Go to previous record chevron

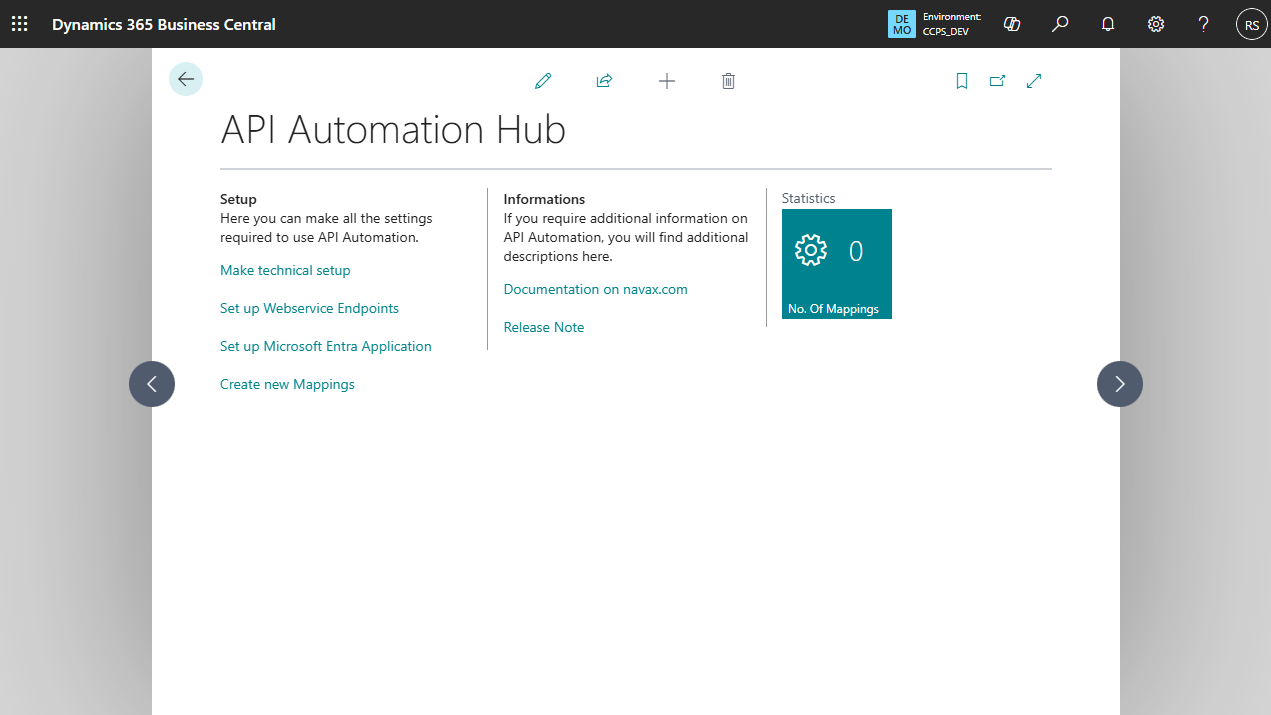click(x=152, y=384)
